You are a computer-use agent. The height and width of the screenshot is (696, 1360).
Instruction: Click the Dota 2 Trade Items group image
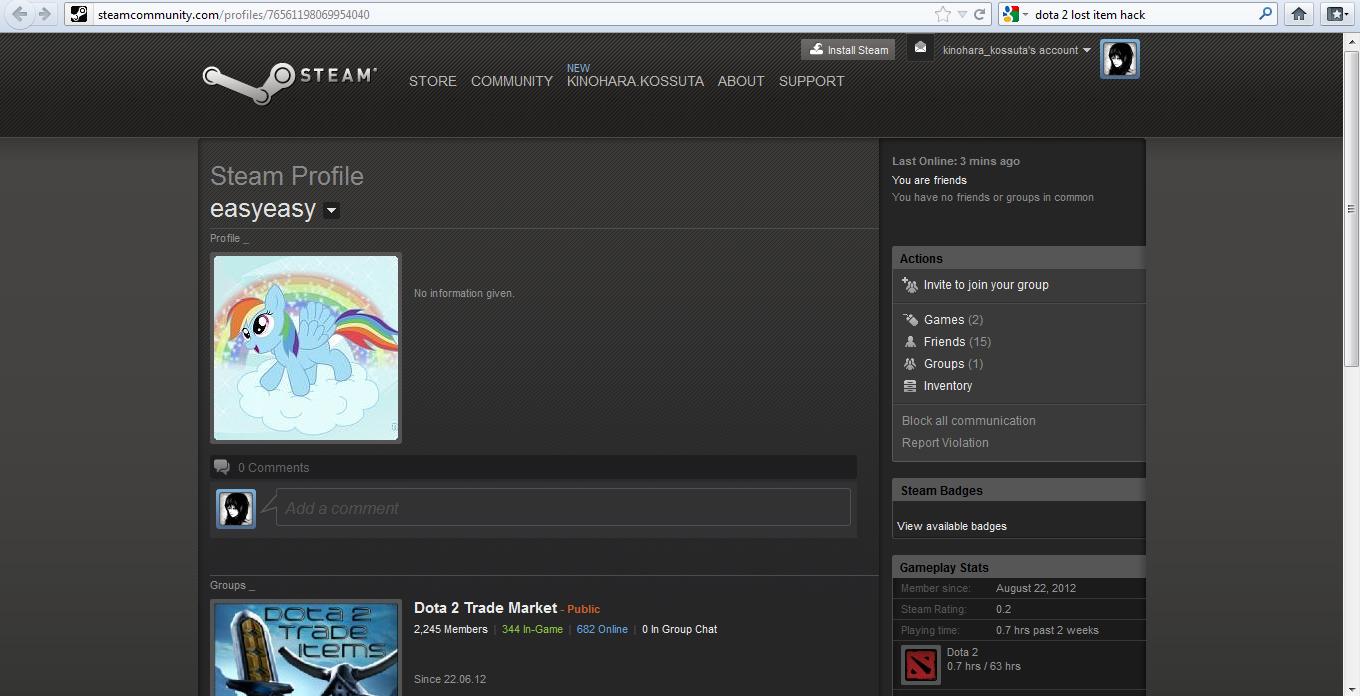pyautogui.click(x=306, y=649)
